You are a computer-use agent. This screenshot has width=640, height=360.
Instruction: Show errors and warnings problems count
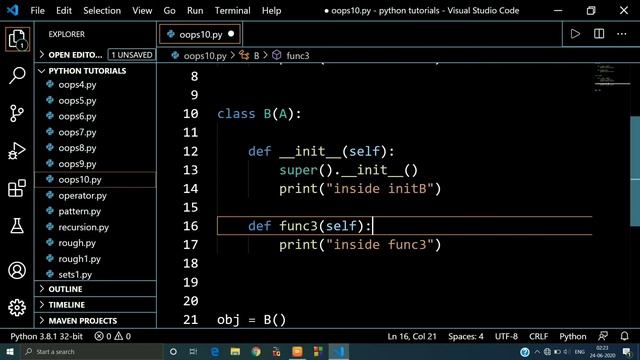[x=113, y=336]
